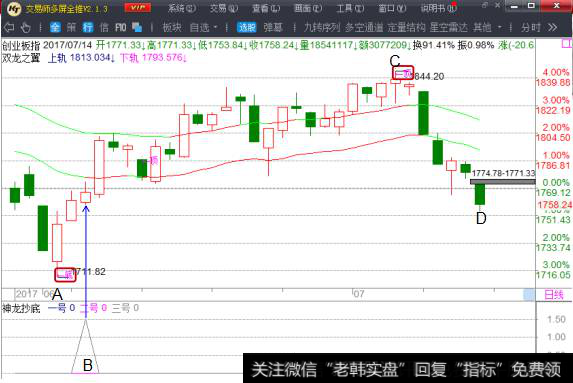Click the 1804.50 price scale label

click(553, 138)
